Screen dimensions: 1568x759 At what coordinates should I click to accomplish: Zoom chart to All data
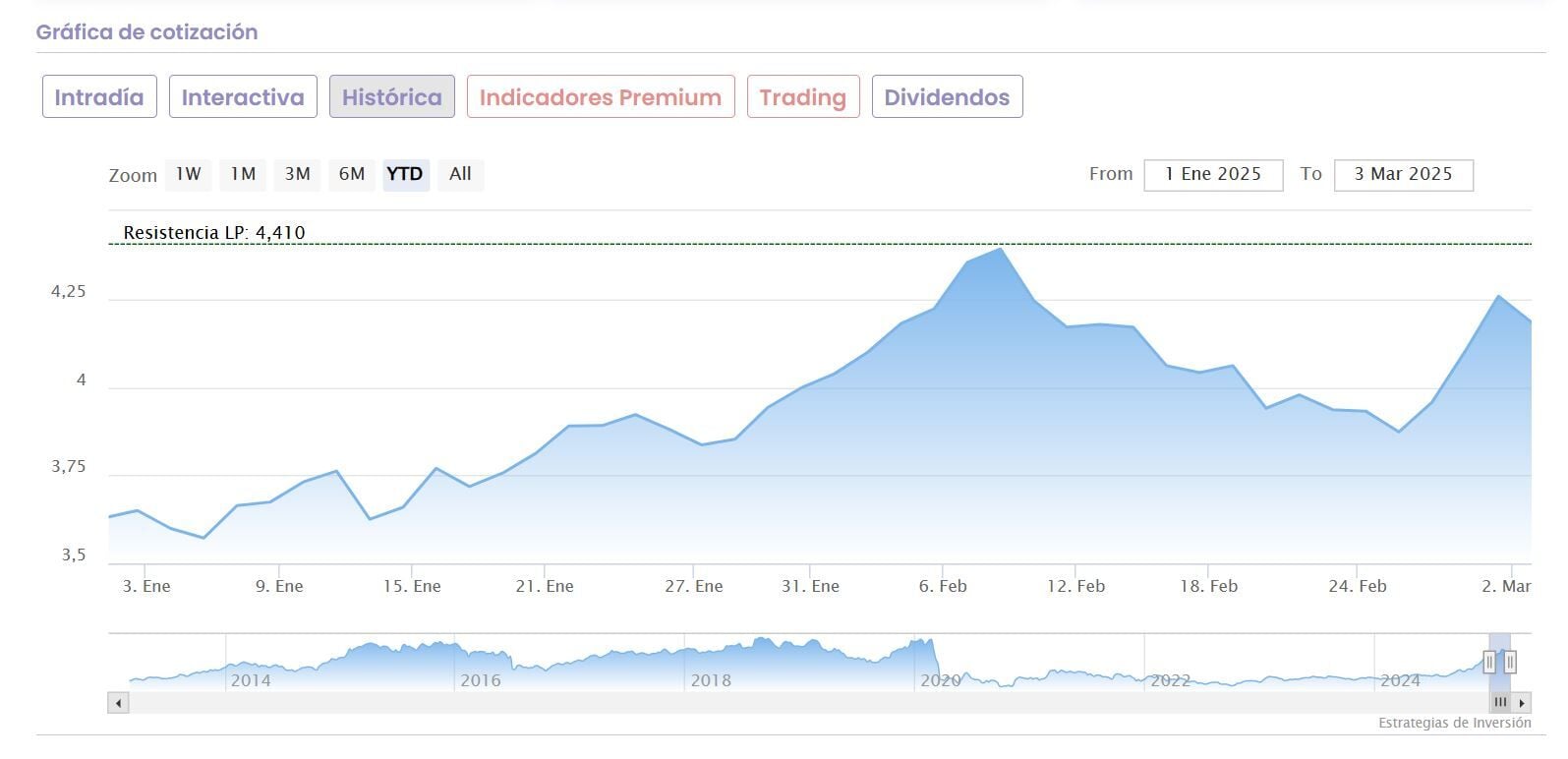[460, 174]
